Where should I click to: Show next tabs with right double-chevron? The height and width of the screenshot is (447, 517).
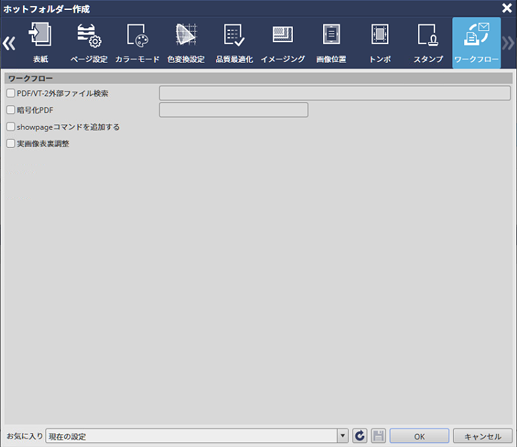click(x=508, y=43)
